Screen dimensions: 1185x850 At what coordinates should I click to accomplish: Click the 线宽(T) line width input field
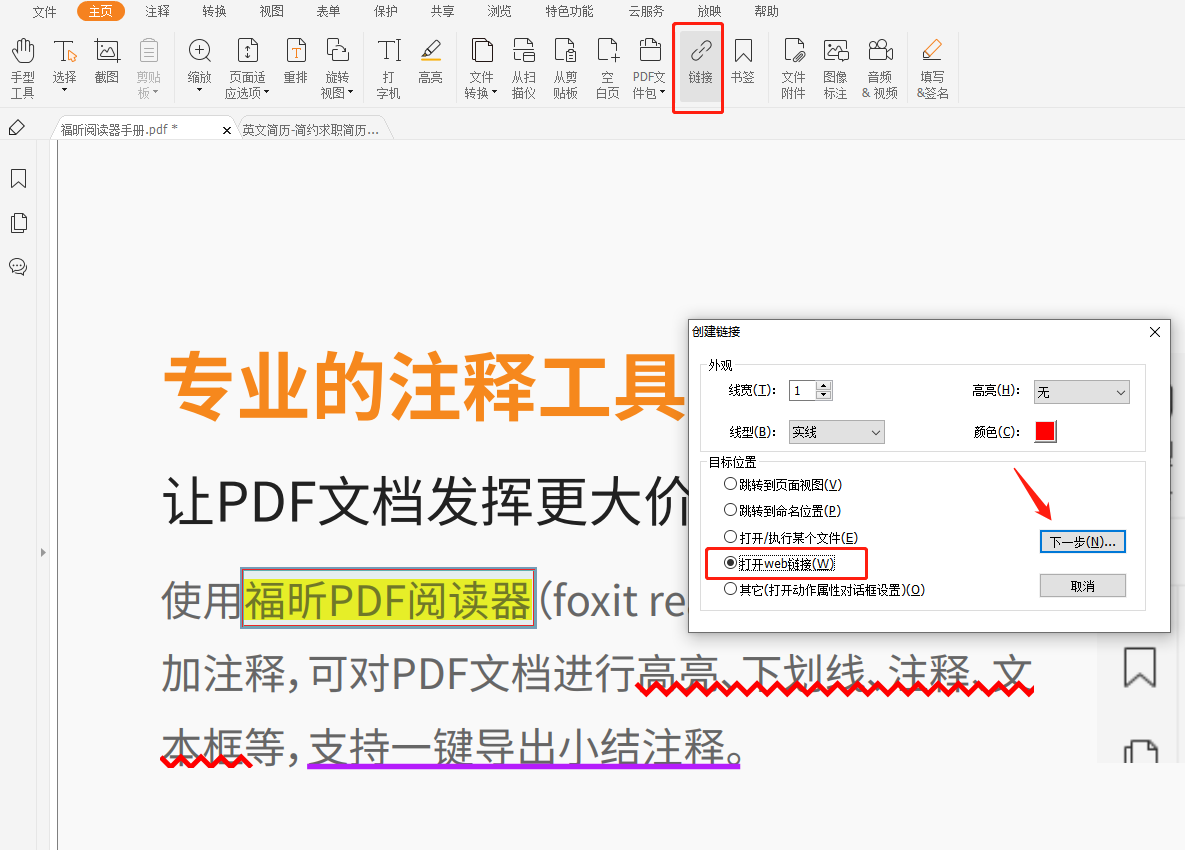pyautogui.click(x=803, y=391)
